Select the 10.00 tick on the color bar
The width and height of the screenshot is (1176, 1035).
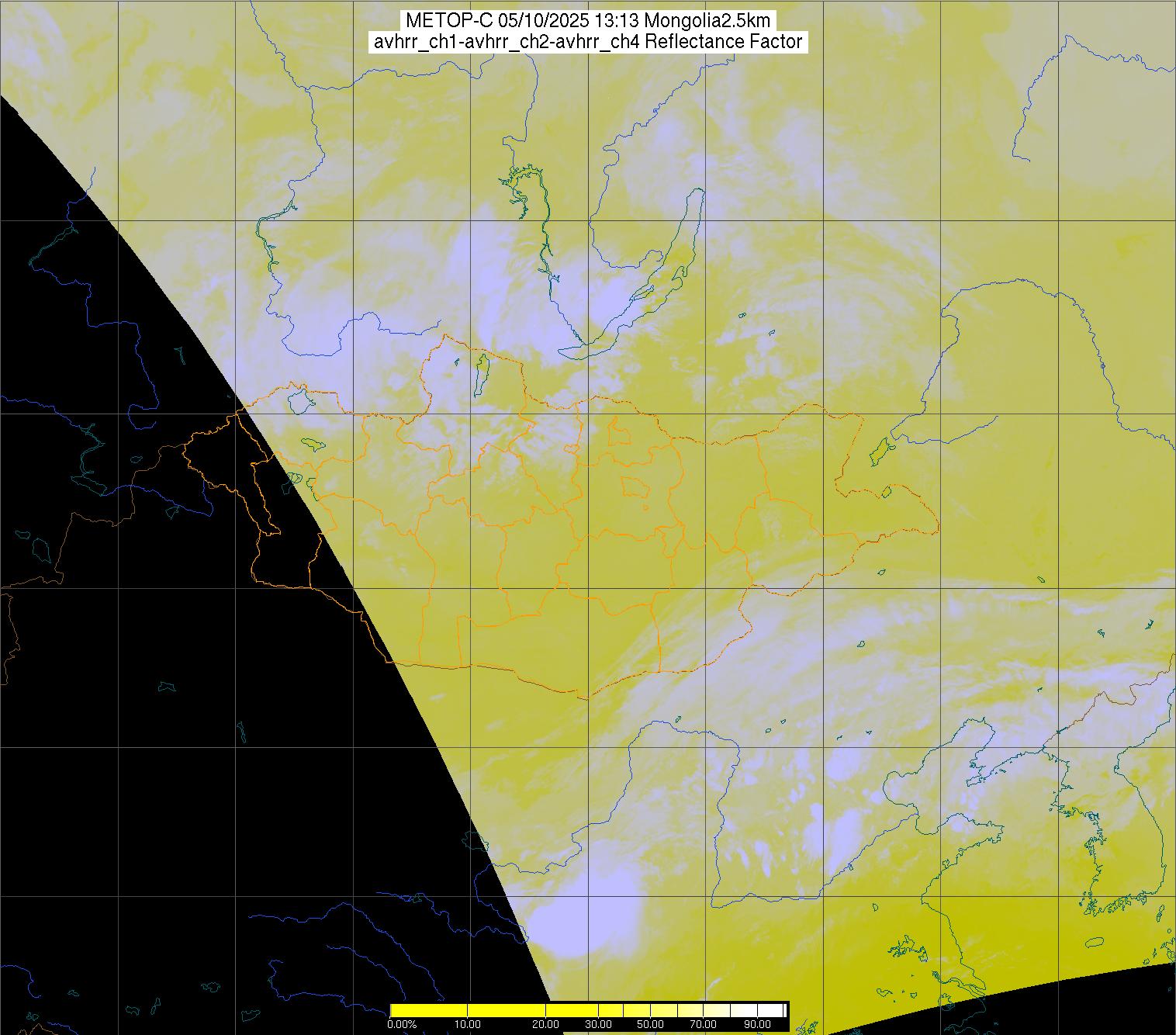[x=469, y=1025]
